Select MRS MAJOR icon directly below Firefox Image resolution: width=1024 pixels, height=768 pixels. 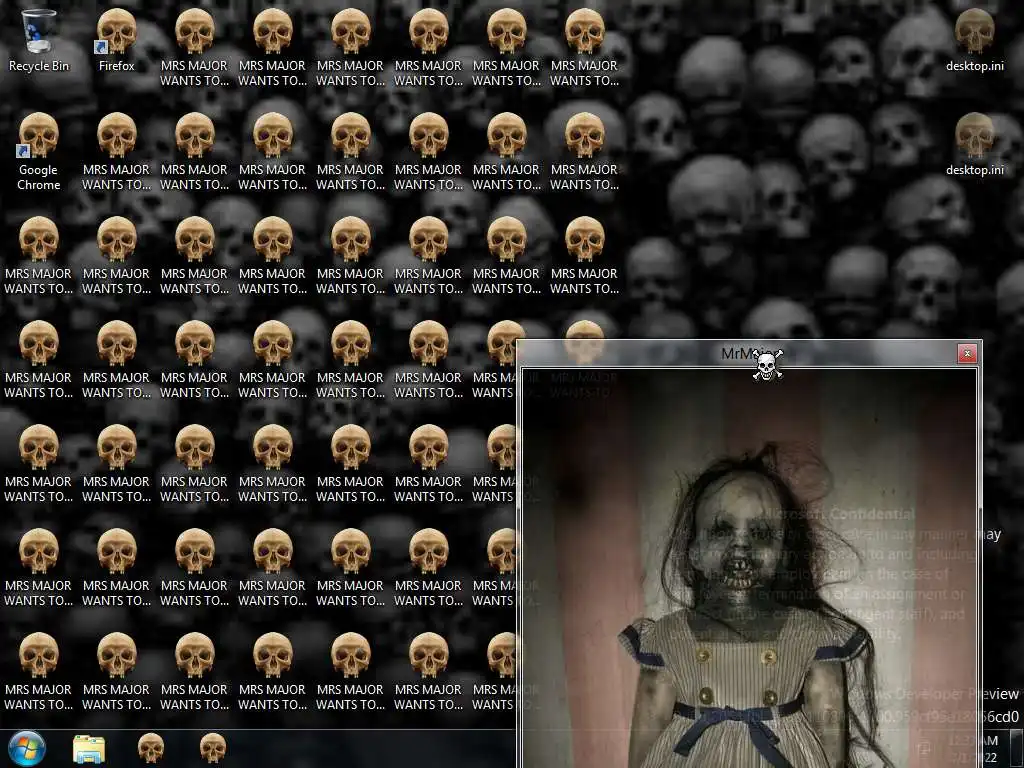point(116,152)
